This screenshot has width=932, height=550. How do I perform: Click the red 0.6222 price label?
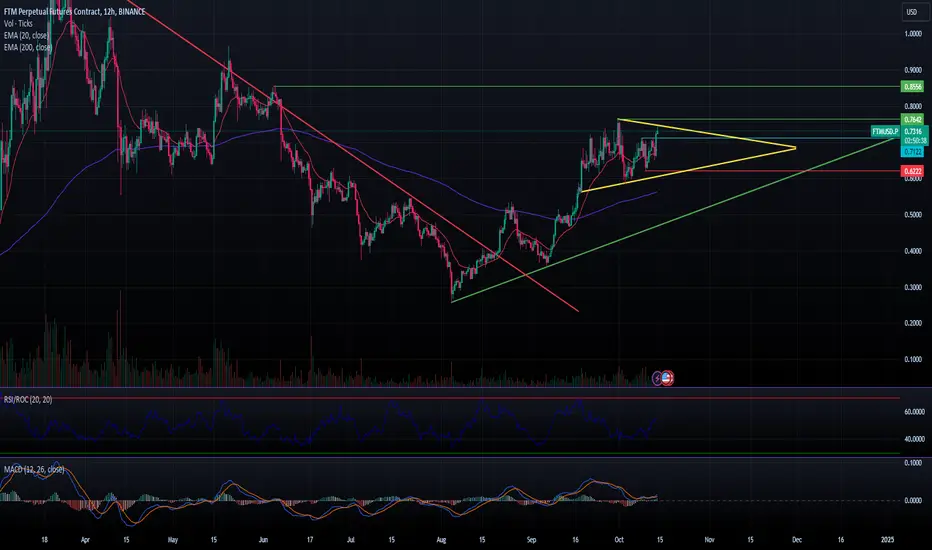coord(912,171)
